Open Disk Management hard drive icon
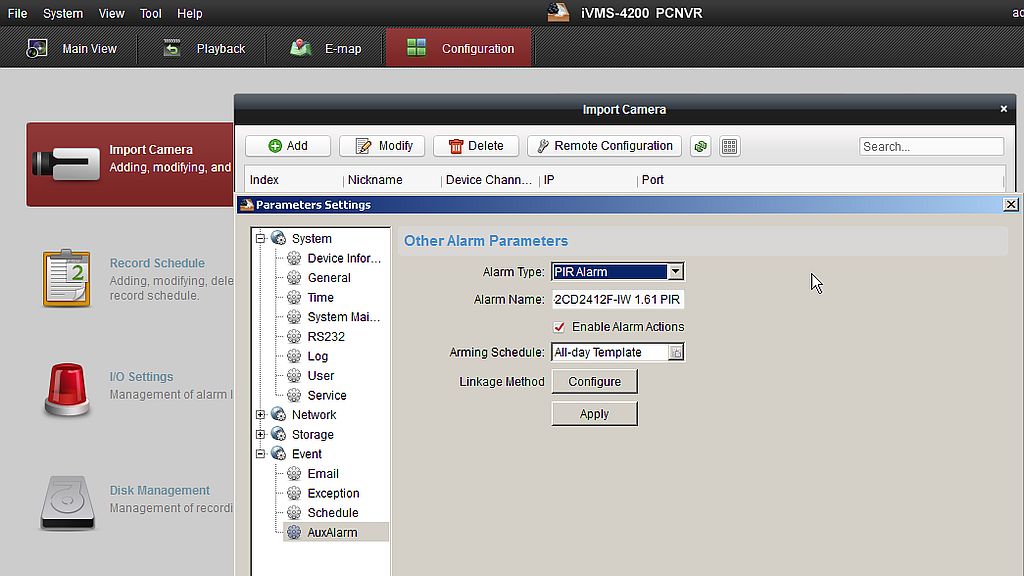This screenshot has height=576, width=1024. [67, 502]
